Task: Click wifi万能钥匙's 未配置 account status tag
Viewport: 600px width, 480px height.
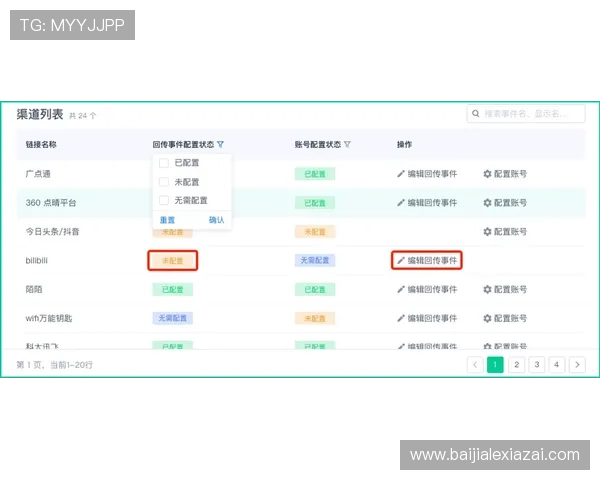Action: [x=315, y=318]
